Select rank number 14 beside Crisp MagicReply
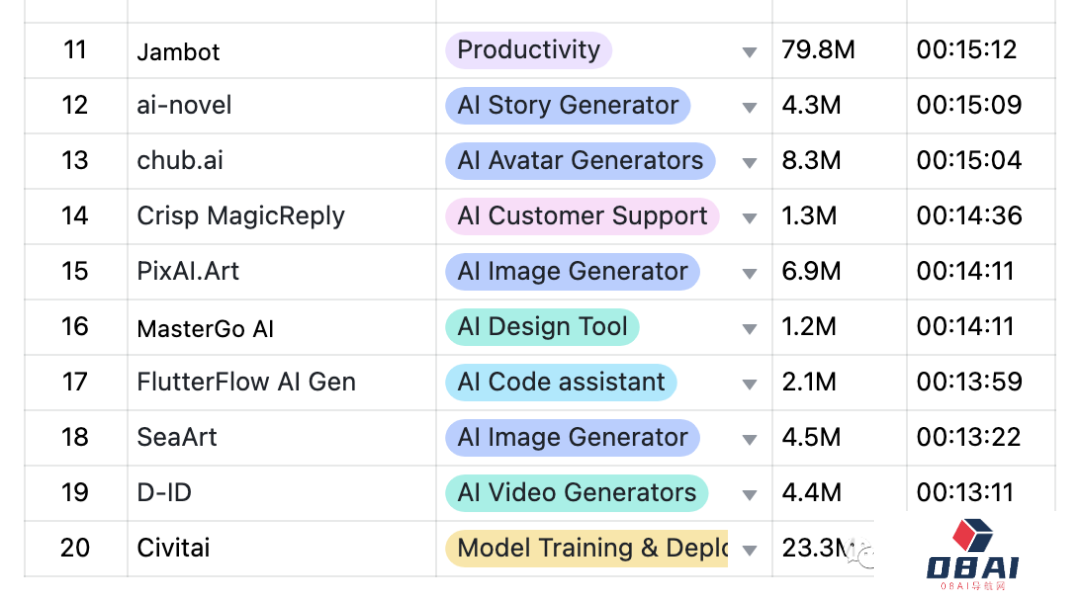The image size is (1080, 601). pos(75,216)
